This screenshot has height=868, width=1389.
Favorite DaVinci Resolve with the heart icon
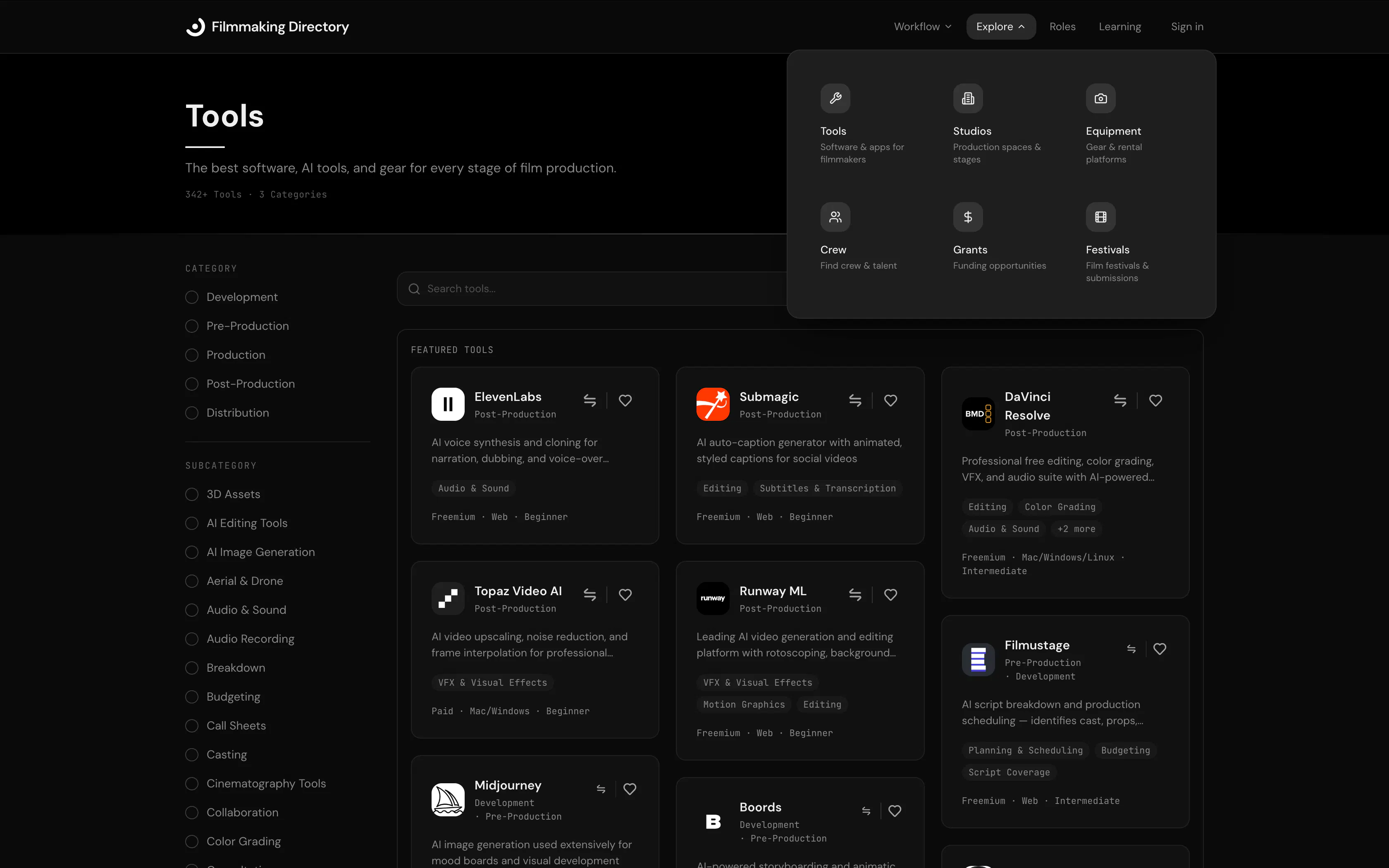(1155, 400)
